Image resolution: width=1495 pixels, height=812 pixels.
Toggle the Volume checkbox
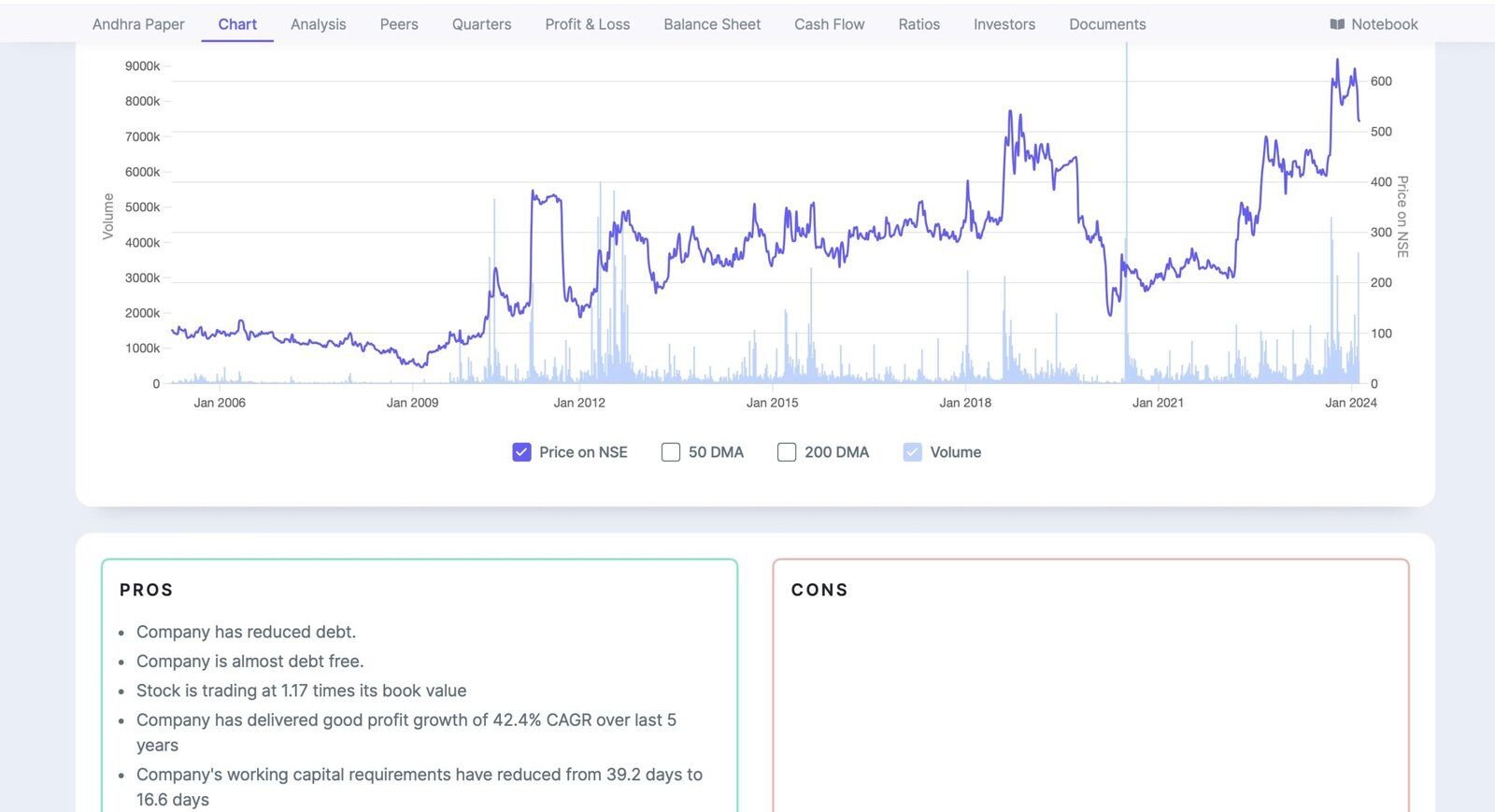point(912,452)
